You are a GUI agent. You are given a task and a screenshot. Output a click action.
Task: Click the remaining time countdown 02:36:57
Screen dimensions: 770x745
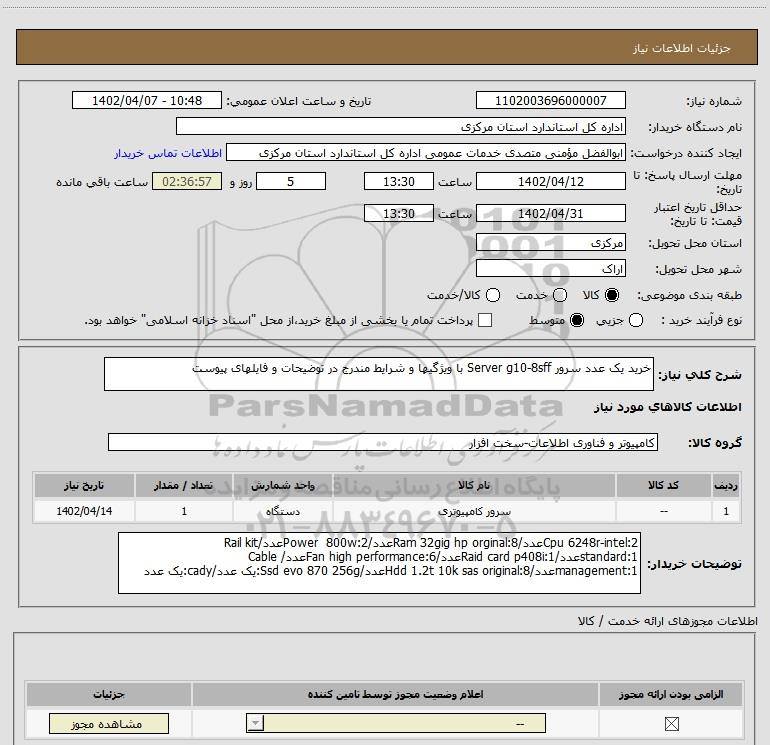(187, 181)
